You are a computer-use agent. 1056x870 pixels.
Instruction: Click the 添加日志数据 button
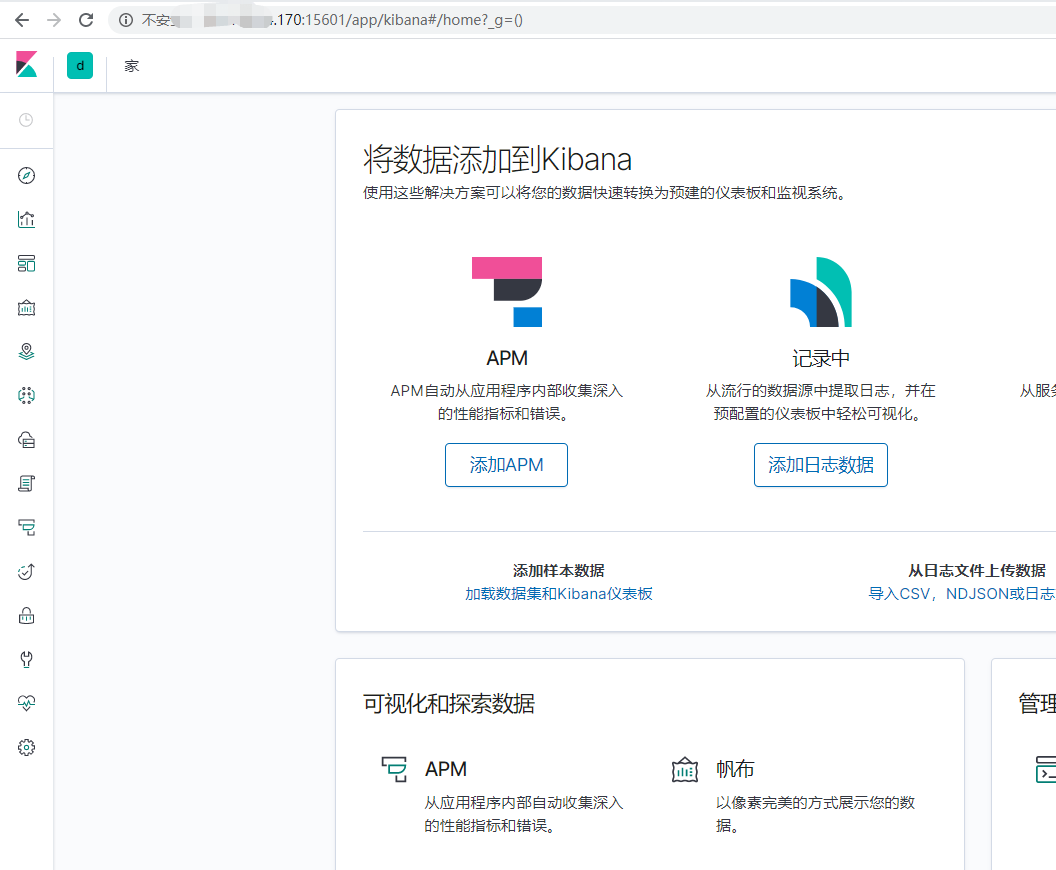click(820, 465)
